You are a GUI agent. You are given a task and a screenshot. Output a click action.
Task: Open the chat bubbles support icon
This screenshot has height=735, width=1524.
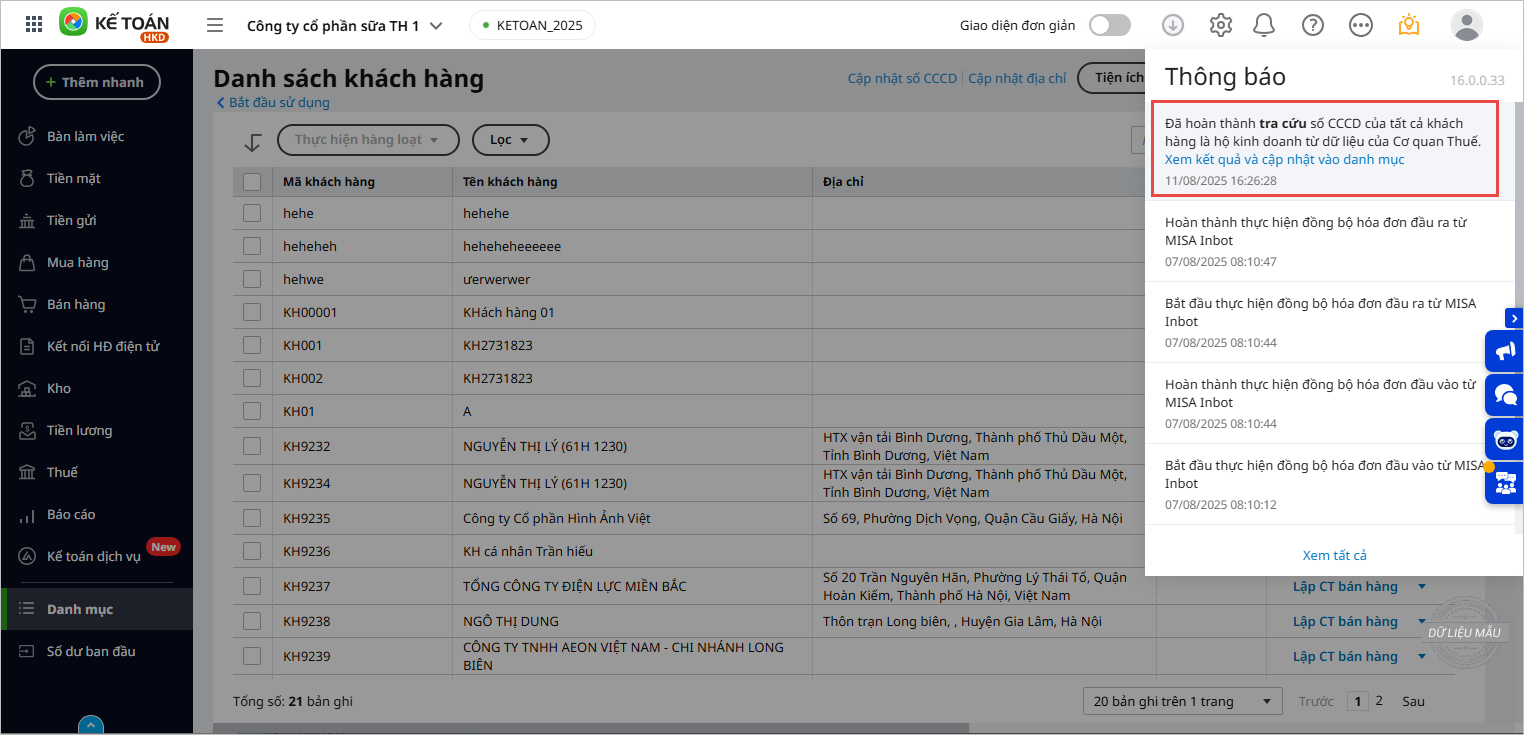(x=1504, y=395)
